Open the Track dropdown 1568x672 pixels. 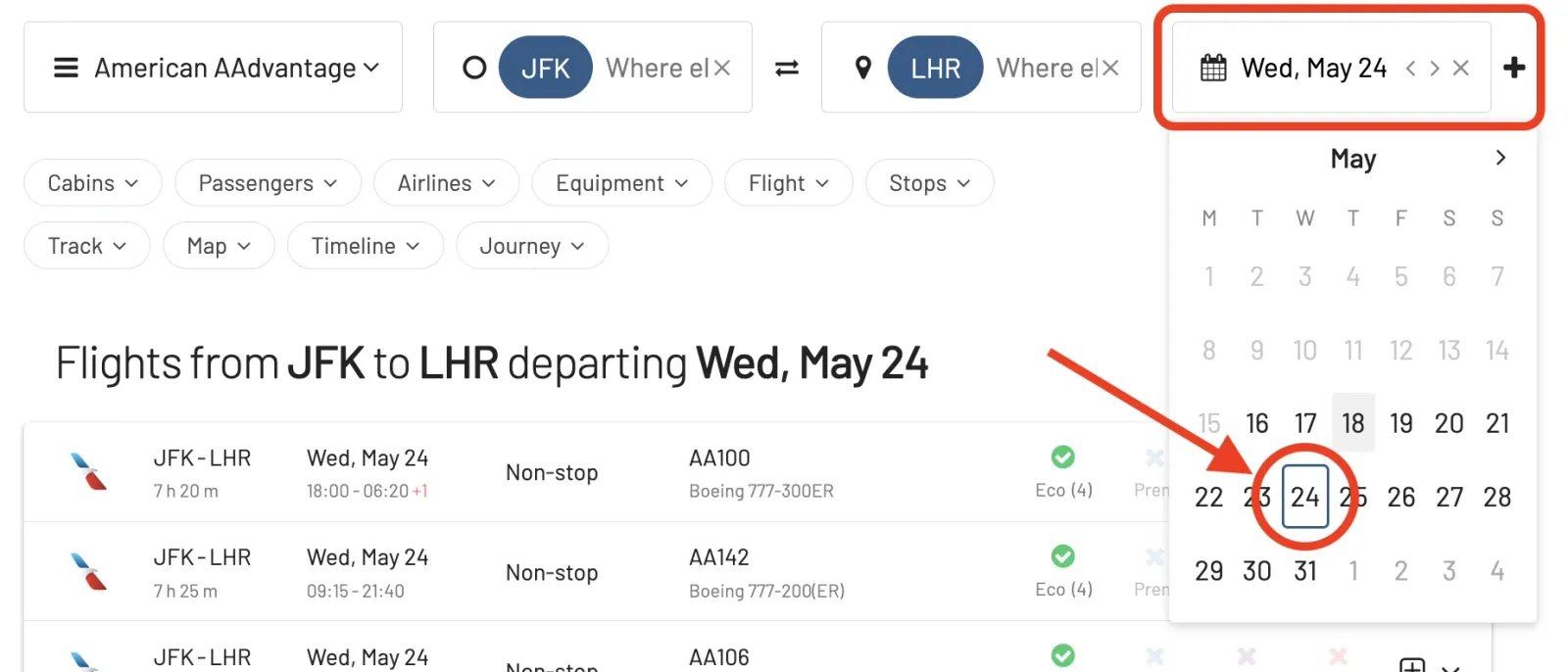point(86,246)
